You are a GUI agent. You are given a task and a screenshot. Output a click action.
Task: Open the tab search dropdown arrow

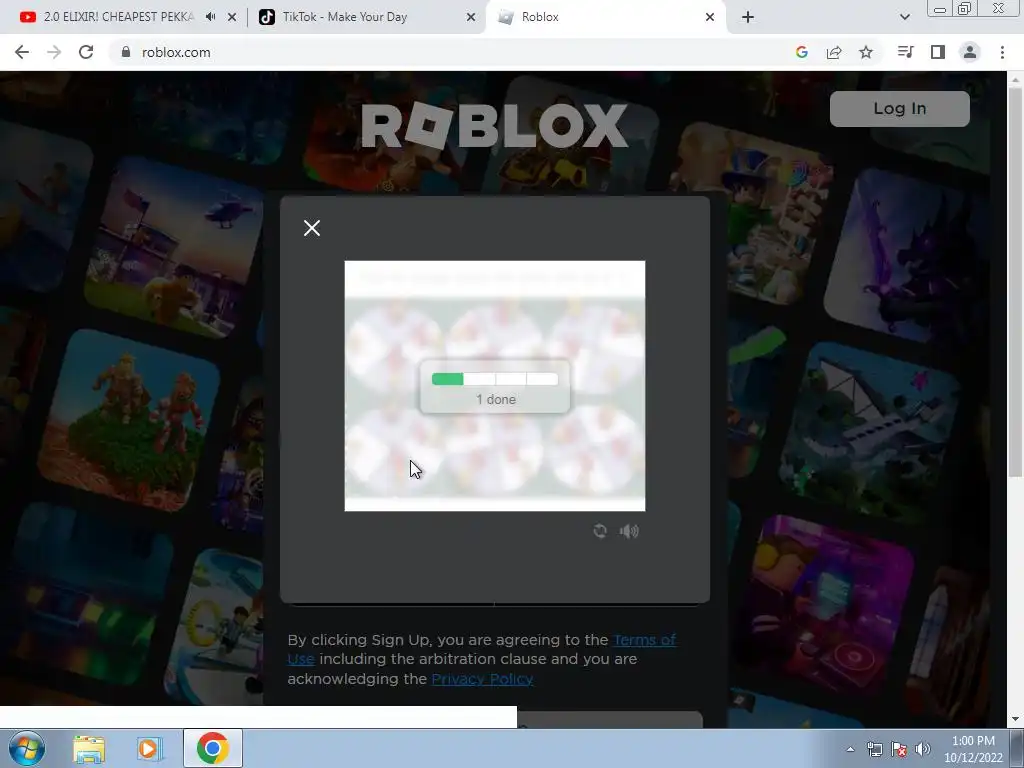(904, 17)
